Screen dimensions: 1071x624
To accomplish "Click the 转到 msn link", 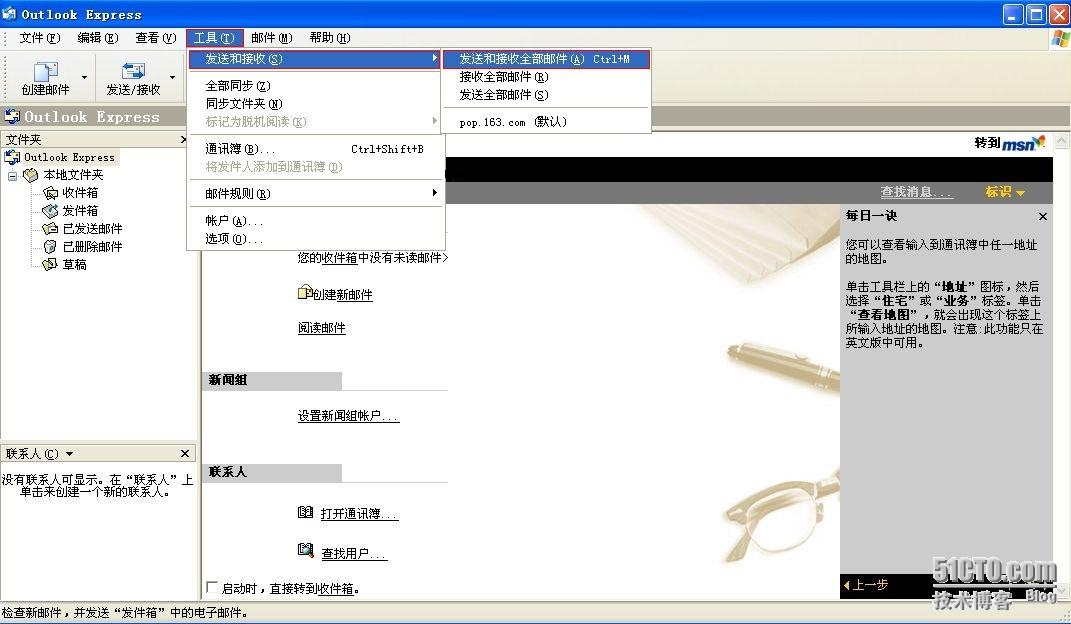I will click(x=1010, y=143).
